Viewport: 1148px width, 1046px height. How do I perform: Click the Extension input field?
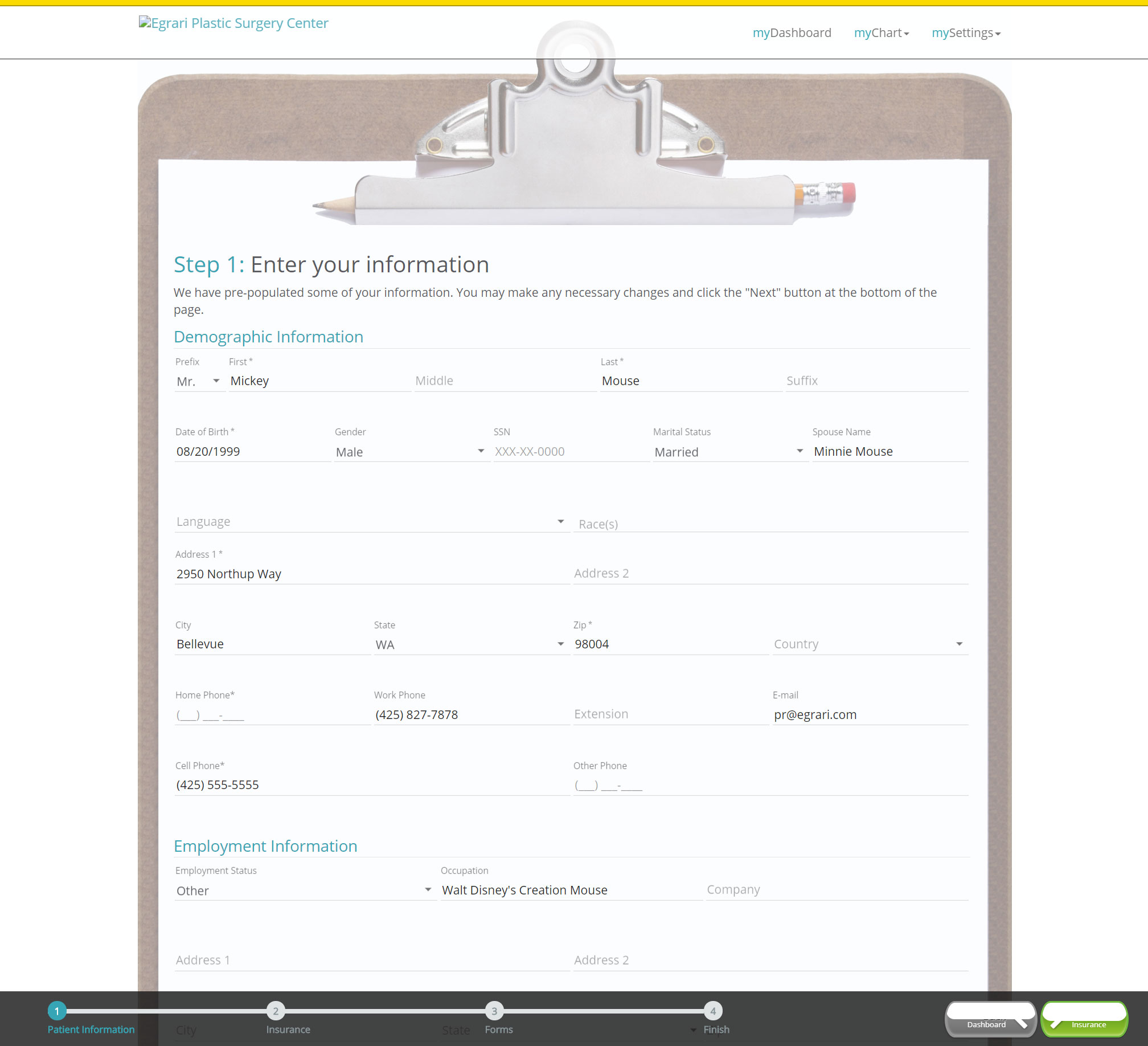[x=670, y=714]
